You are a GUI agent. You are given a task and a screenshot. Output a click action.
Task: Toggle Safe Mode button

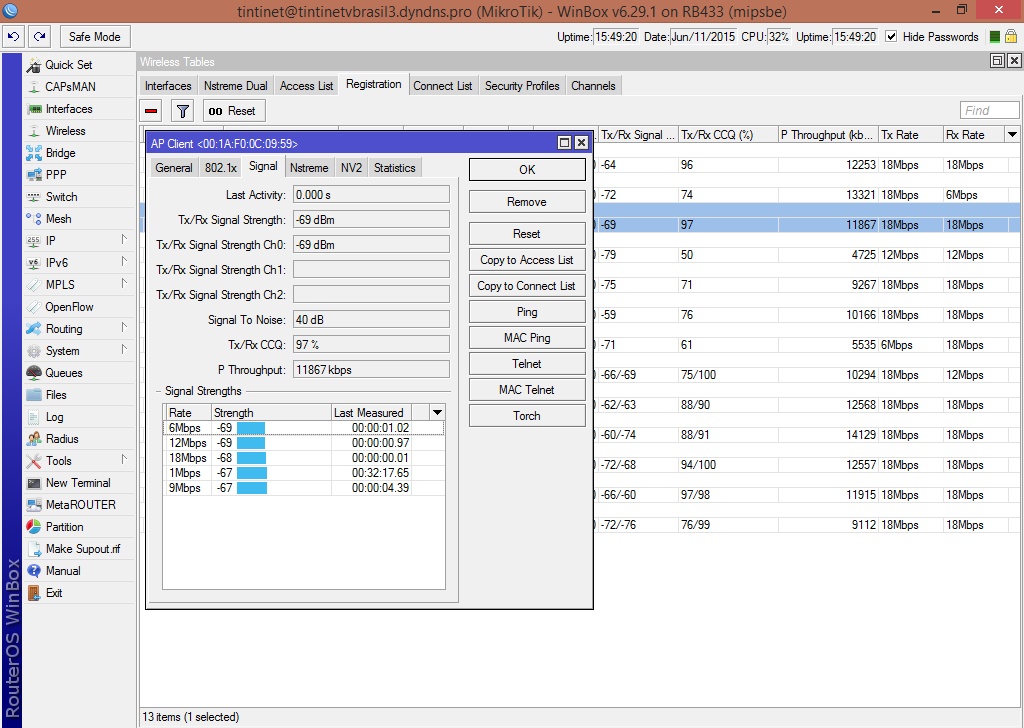click(95, 37)
